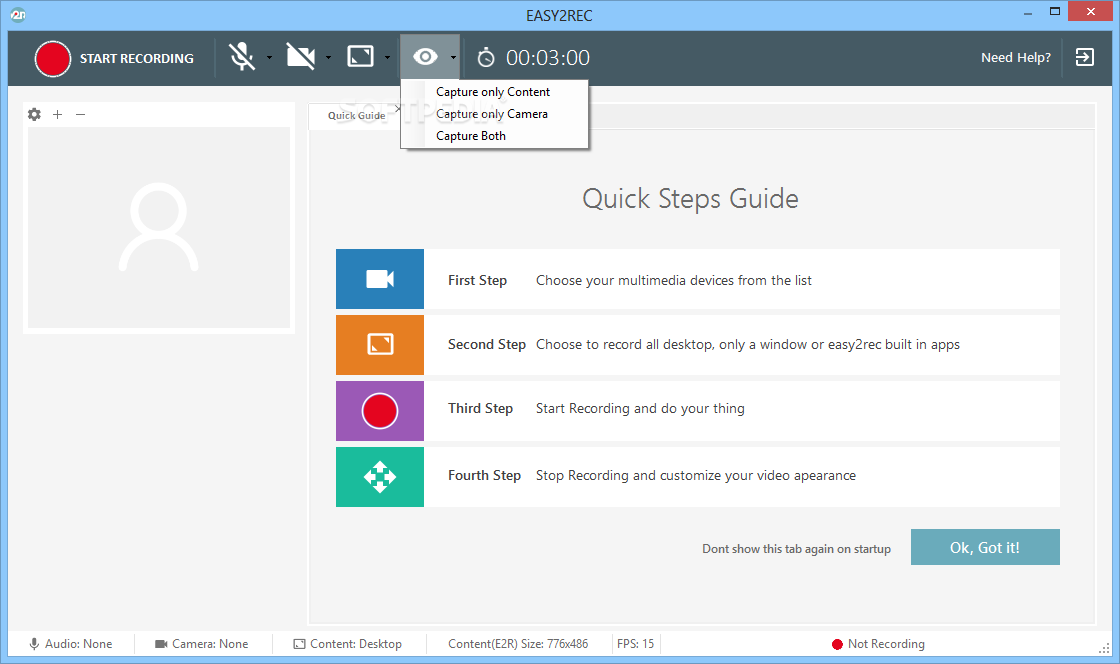Switch to the Quick Guide tab
The height and width of the screenshot is (664, 1120).
pos(356,116)
